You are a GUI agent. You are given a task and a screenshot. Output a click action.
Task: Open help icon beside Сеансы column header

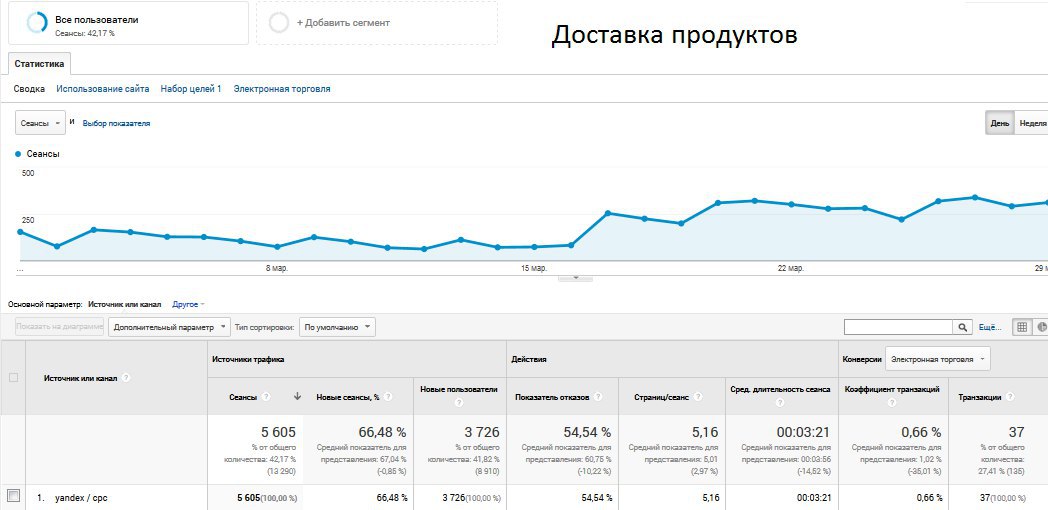point(266,396)
